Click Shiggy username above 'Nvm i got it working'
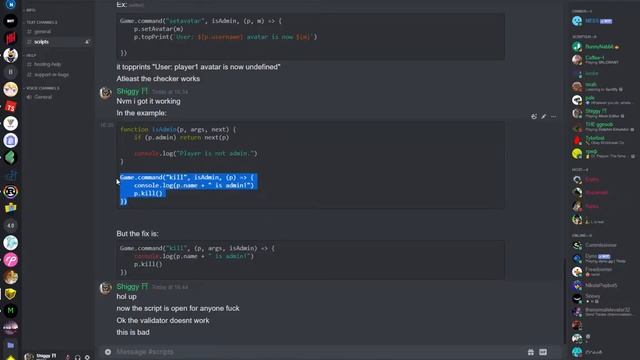Image resolution: width=640 pixels, height=360 pixels. [x=132, y=91]
